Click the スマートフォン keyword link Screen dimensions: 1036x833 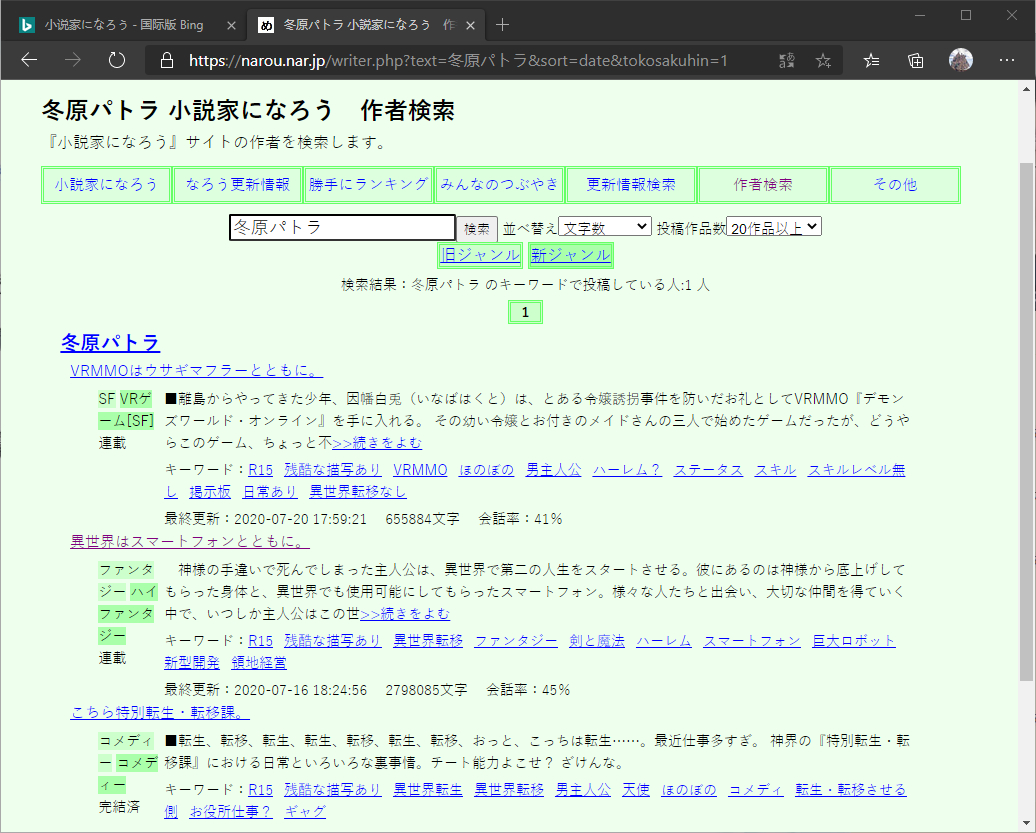click(x=752, y=641)
